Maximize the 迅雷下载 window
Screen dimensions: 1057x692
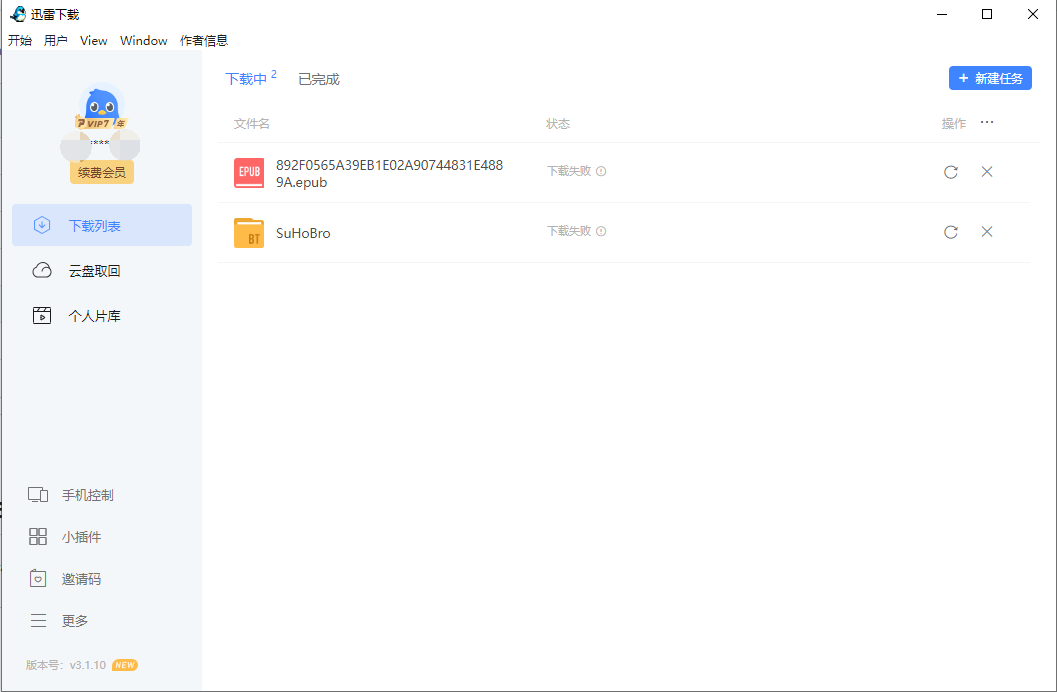[x=987, y=14]
